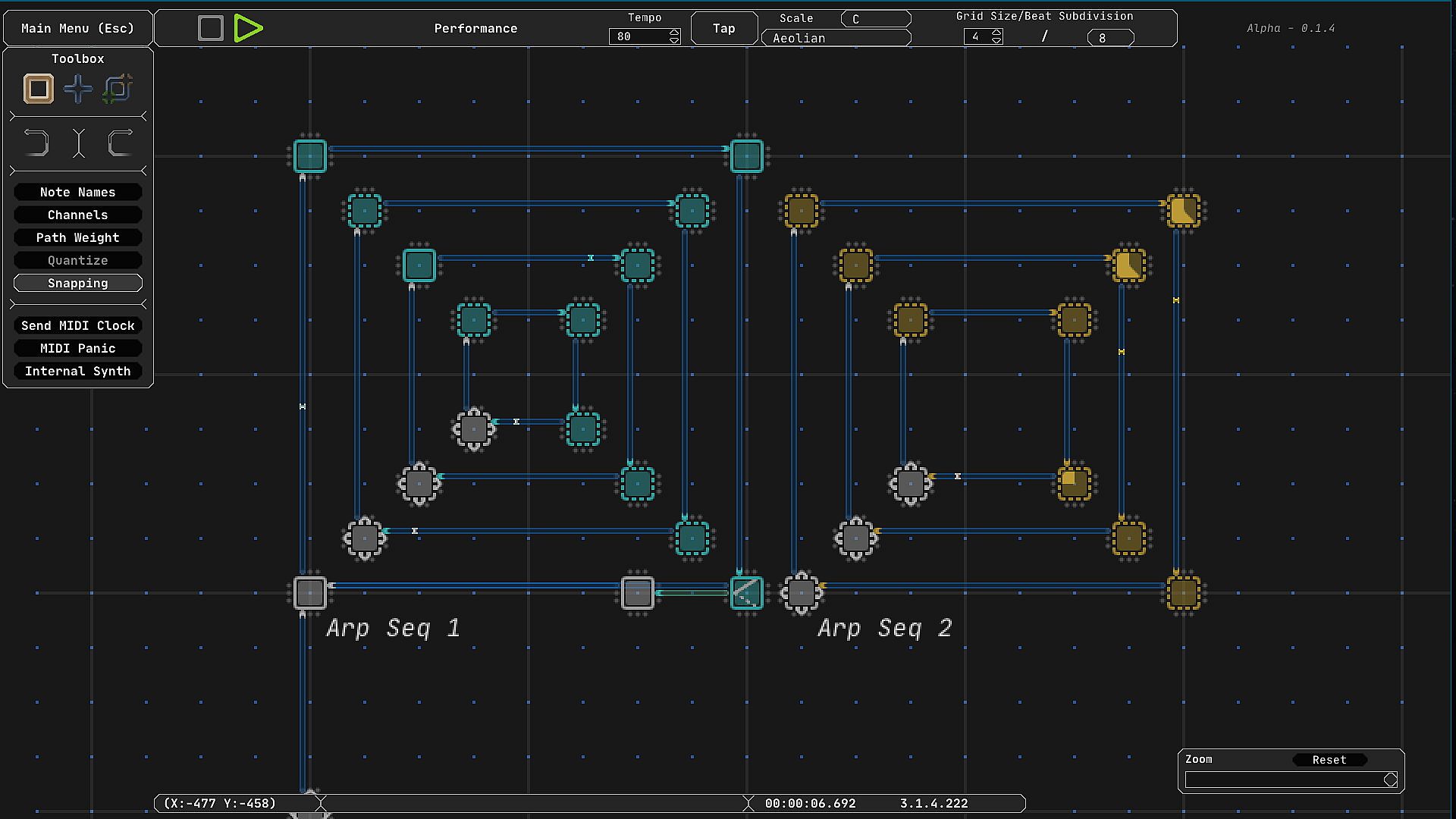Open the beat subdivision 8 dropdown
Image resolution: width=1456 pixels, height=819 pixels.
pyautogui.click(x=1110, y=38)
